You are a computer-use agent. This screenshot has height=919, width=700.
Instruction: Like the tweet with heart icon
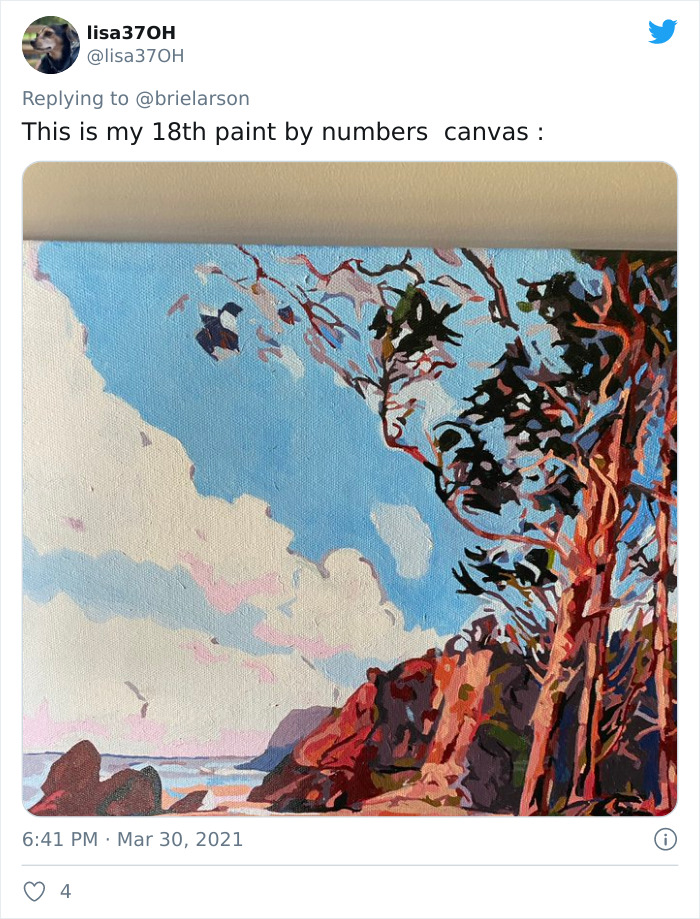click(34, 891)
